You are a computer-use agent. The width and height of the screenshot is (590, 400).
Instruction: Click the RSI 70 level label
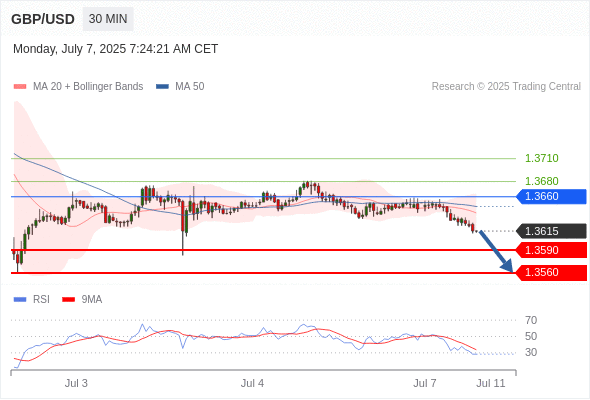coord(531,321)
